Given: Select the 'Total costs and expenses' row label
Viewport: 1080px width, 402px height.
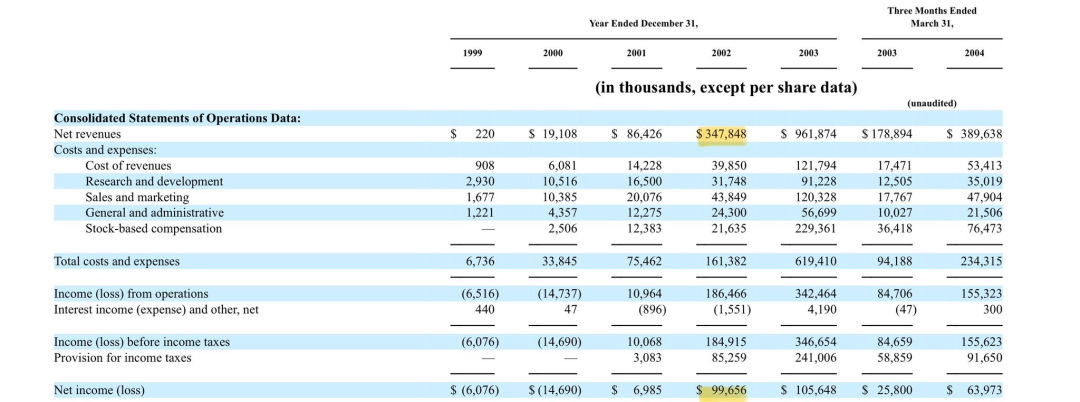Looking at the screenshot, I should (117, 261).
